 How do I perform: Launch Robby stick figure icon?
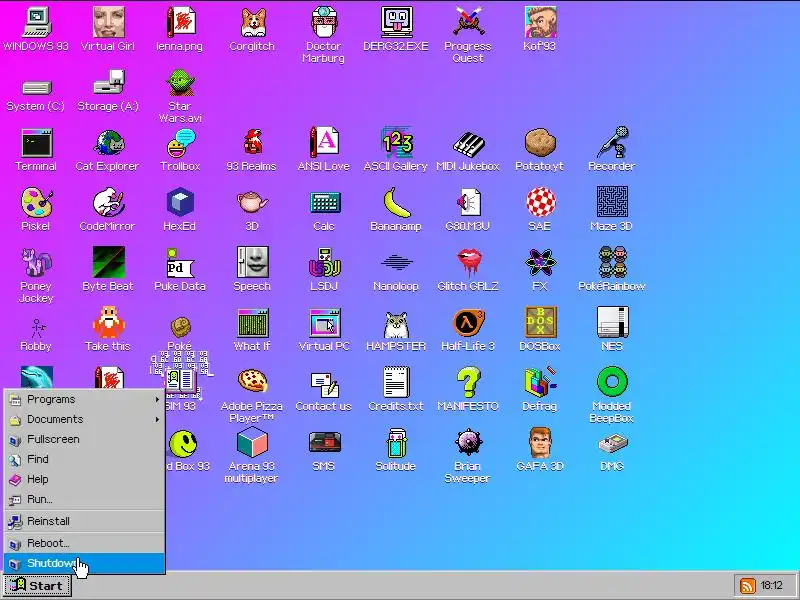pos(36,328)
